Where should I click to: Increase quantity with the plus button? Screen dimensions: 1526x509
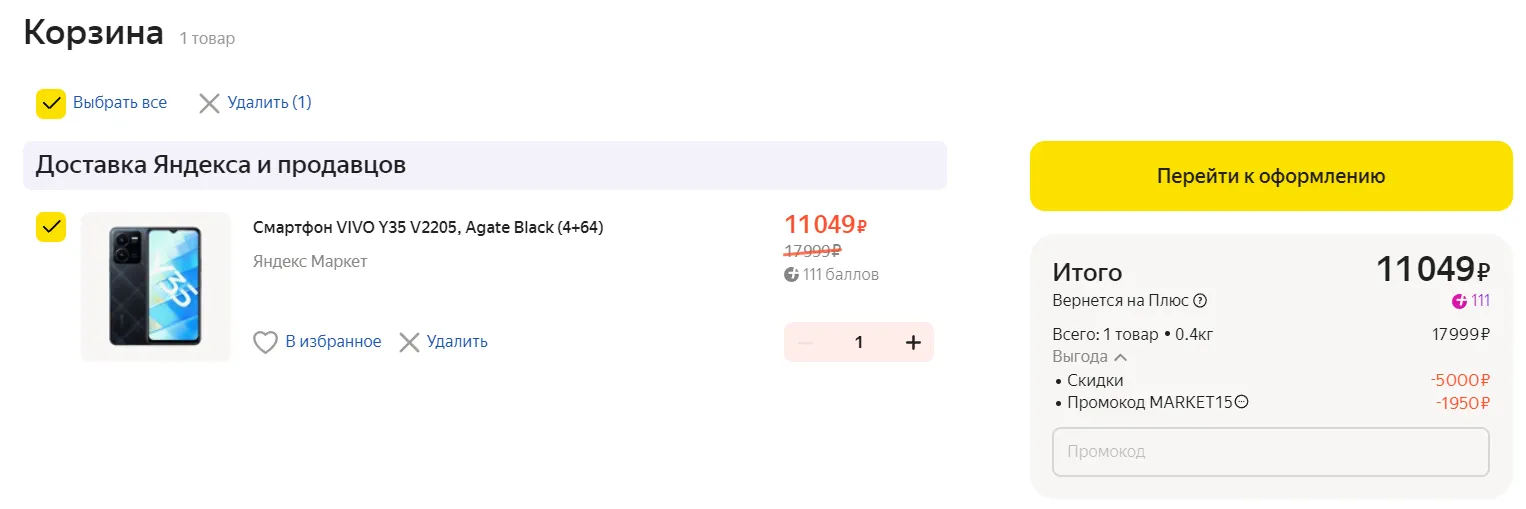coord(912,342)
